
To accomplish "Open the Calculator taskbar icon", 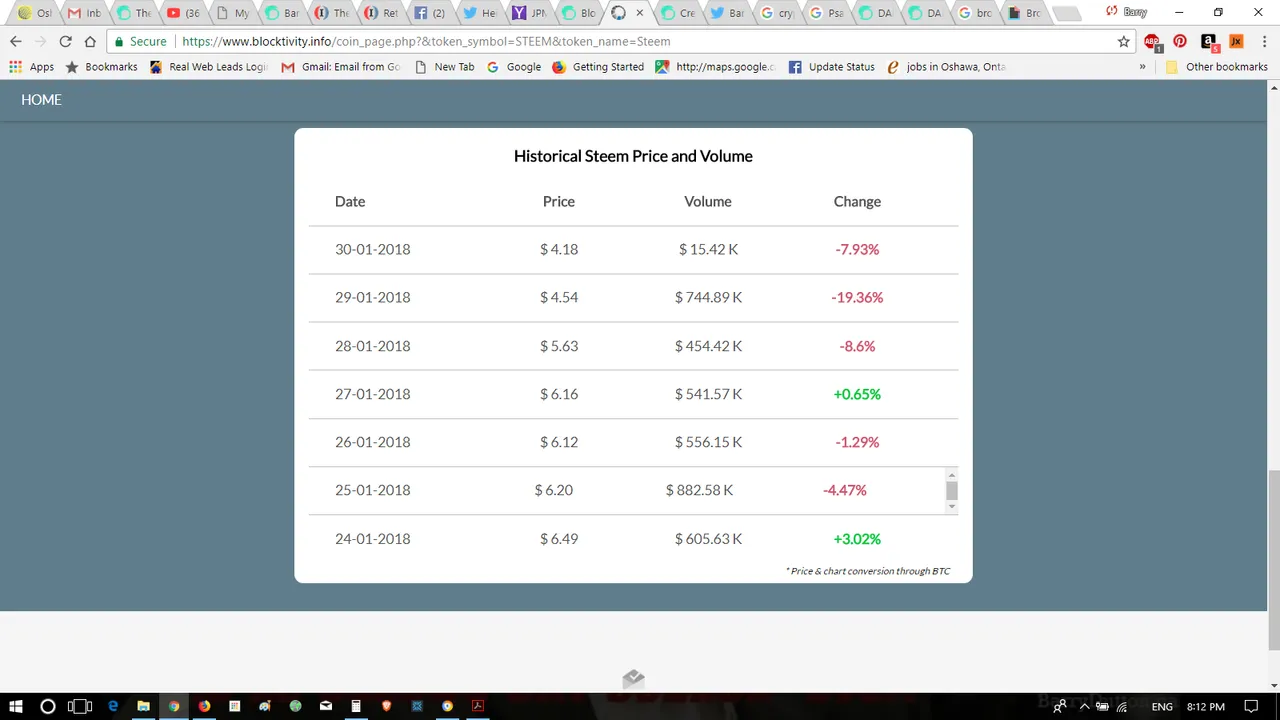I will pyautogui.click(x=356, y=706).
